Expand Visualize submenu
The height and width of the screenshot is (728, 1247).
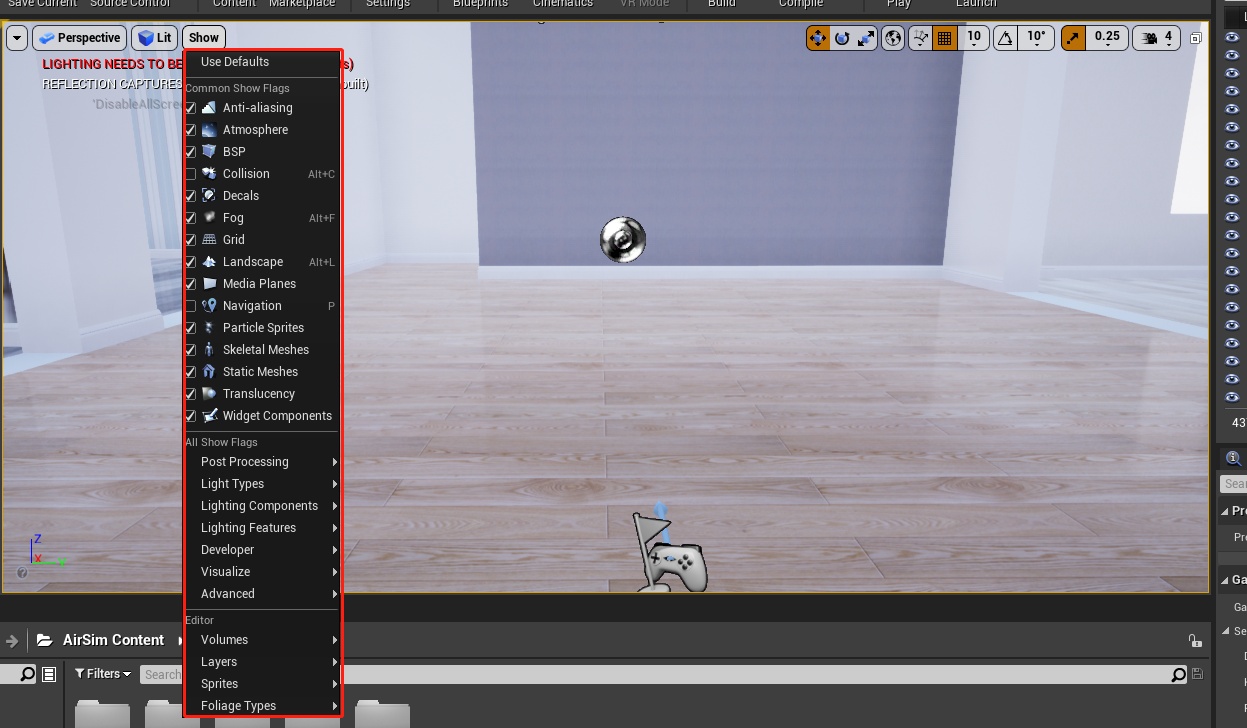(262, 572)
